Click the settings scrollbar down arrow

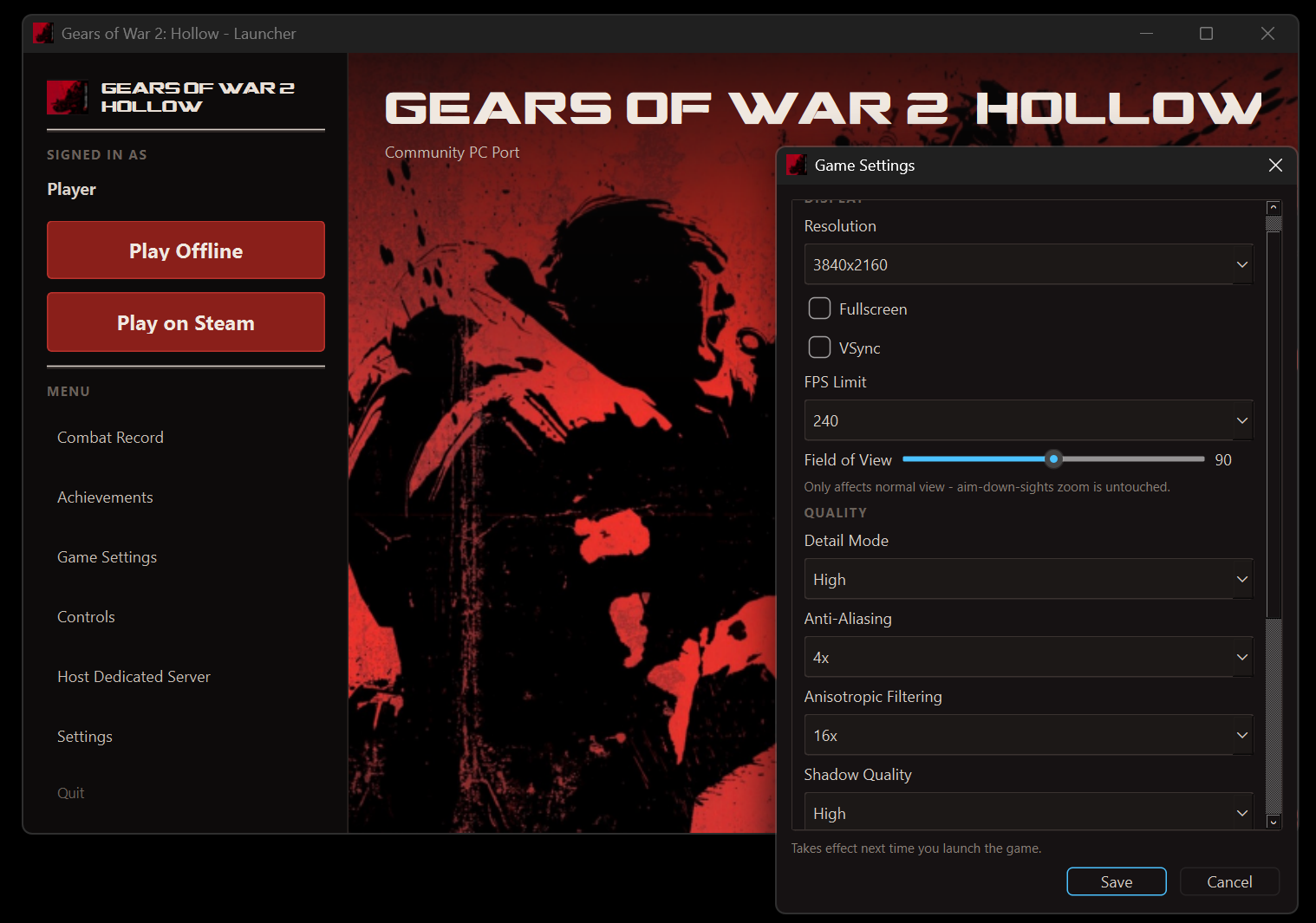[x=1274, y=822]
